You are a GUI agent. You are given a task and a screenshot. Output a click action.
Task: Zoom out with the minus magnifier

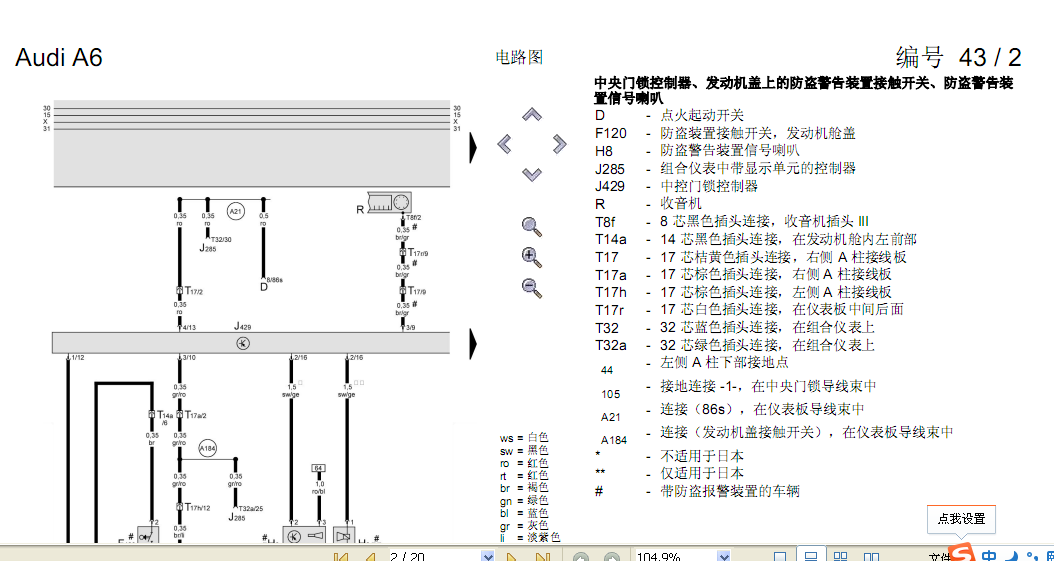(532, 288)
